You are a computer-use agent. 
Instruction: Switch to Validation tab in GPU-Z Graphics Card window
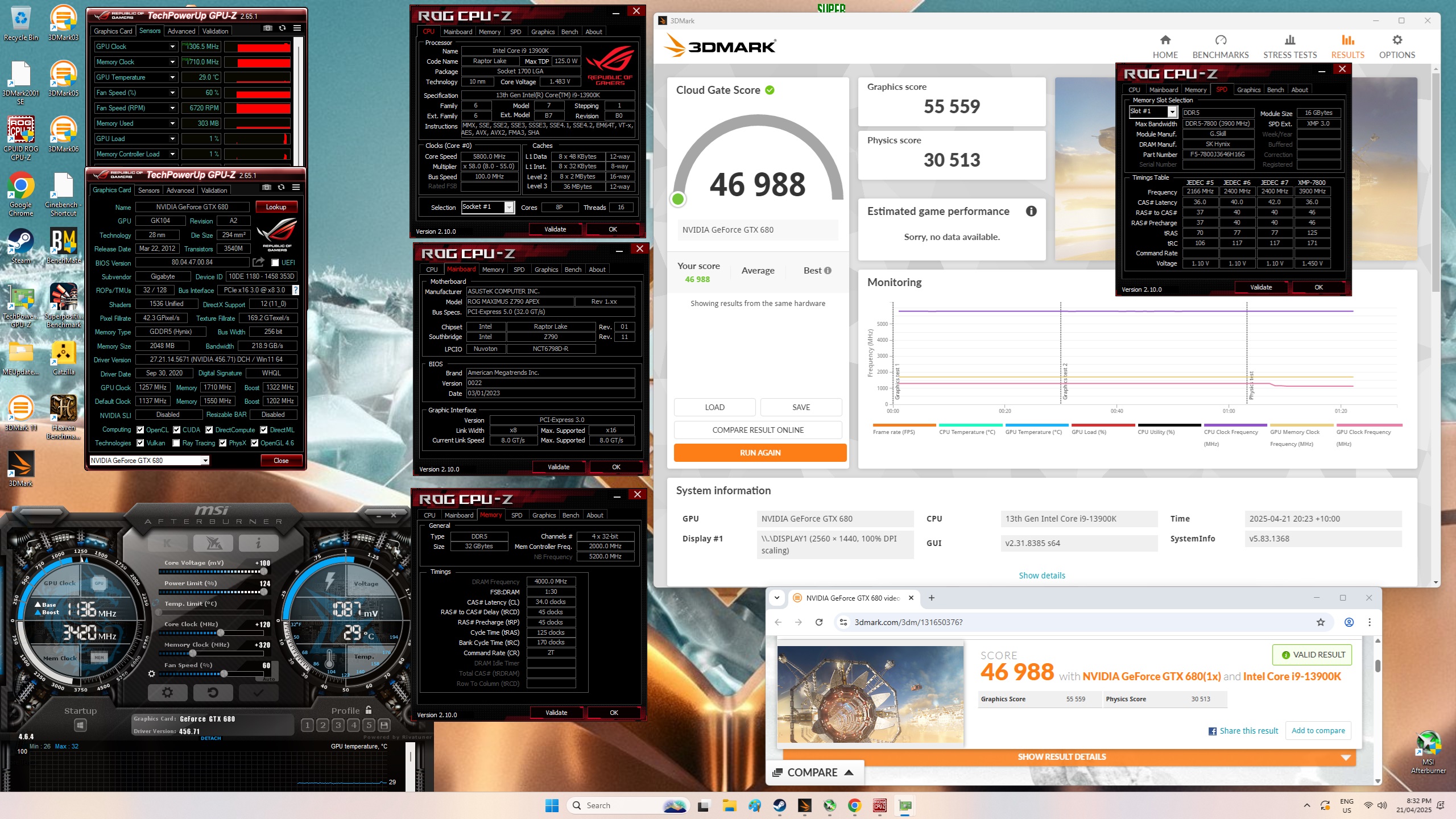214,191
